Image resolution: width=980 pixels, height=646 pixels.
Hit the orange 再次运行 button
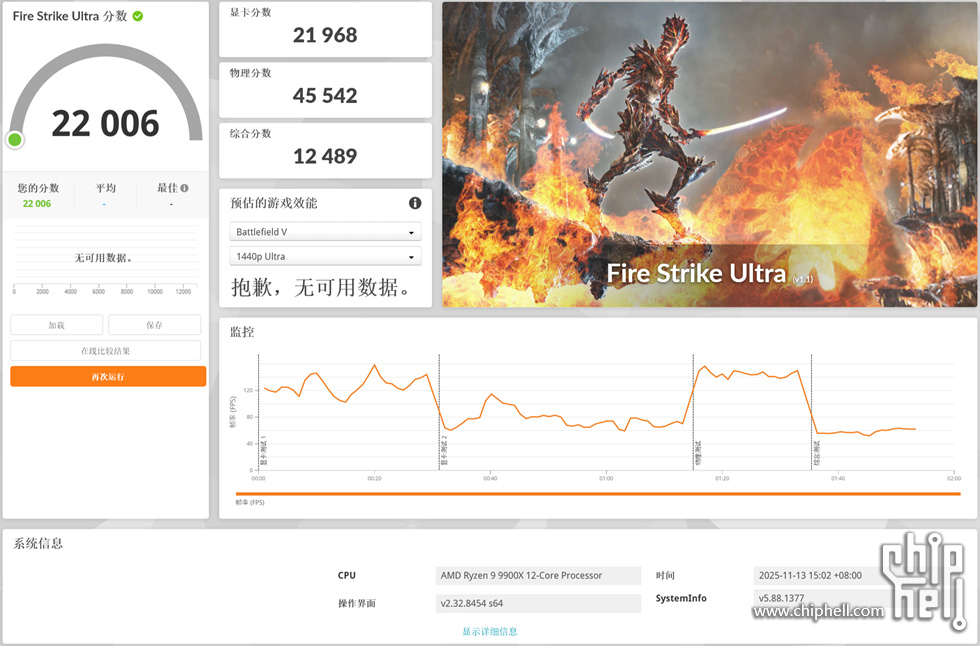(108, 377)
